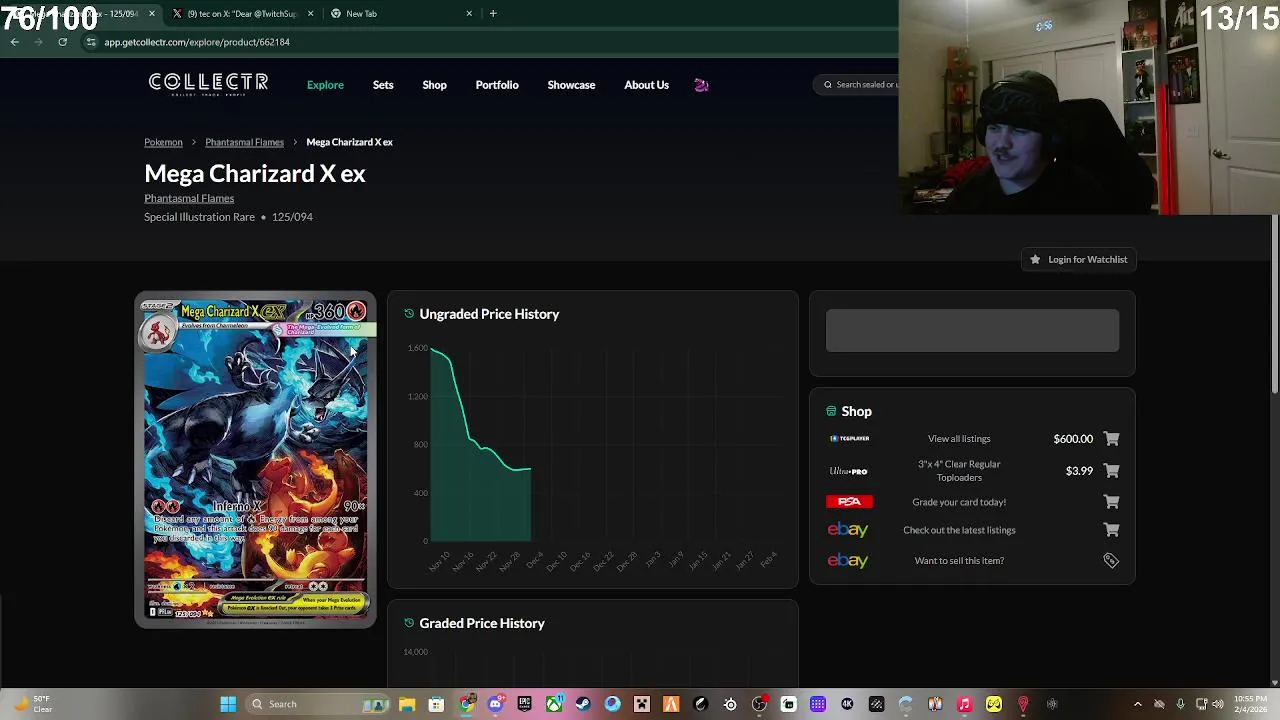The width and height of the screenshot is (1280, 720).
Task: Open the About Us menu item
Action: click(x=646, y=85)
